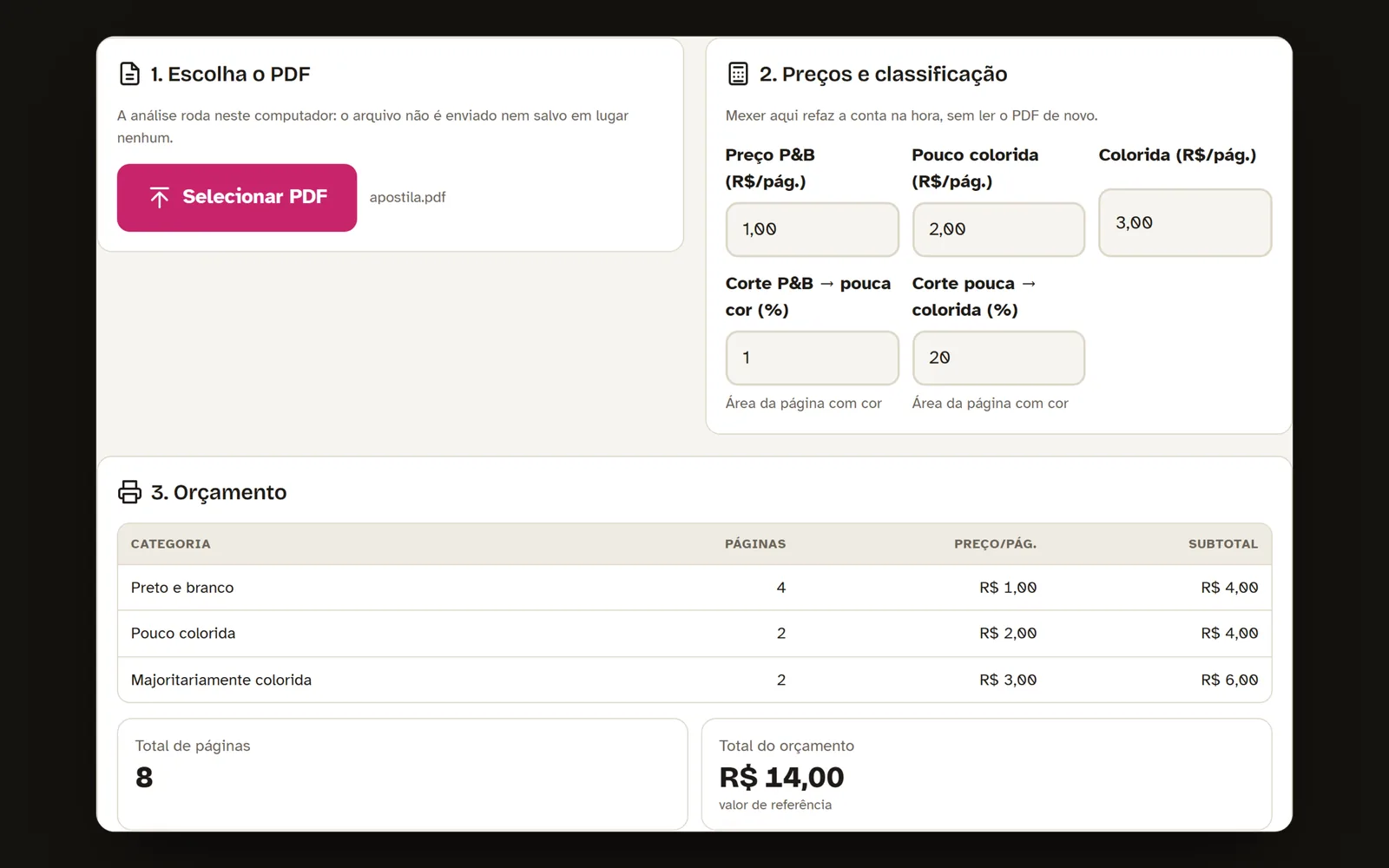This screenshot has height=868, width=1389.
Task: Click the Preto e branco R$ 4,00 subtotal
Action: click(x=1229, y=588)
